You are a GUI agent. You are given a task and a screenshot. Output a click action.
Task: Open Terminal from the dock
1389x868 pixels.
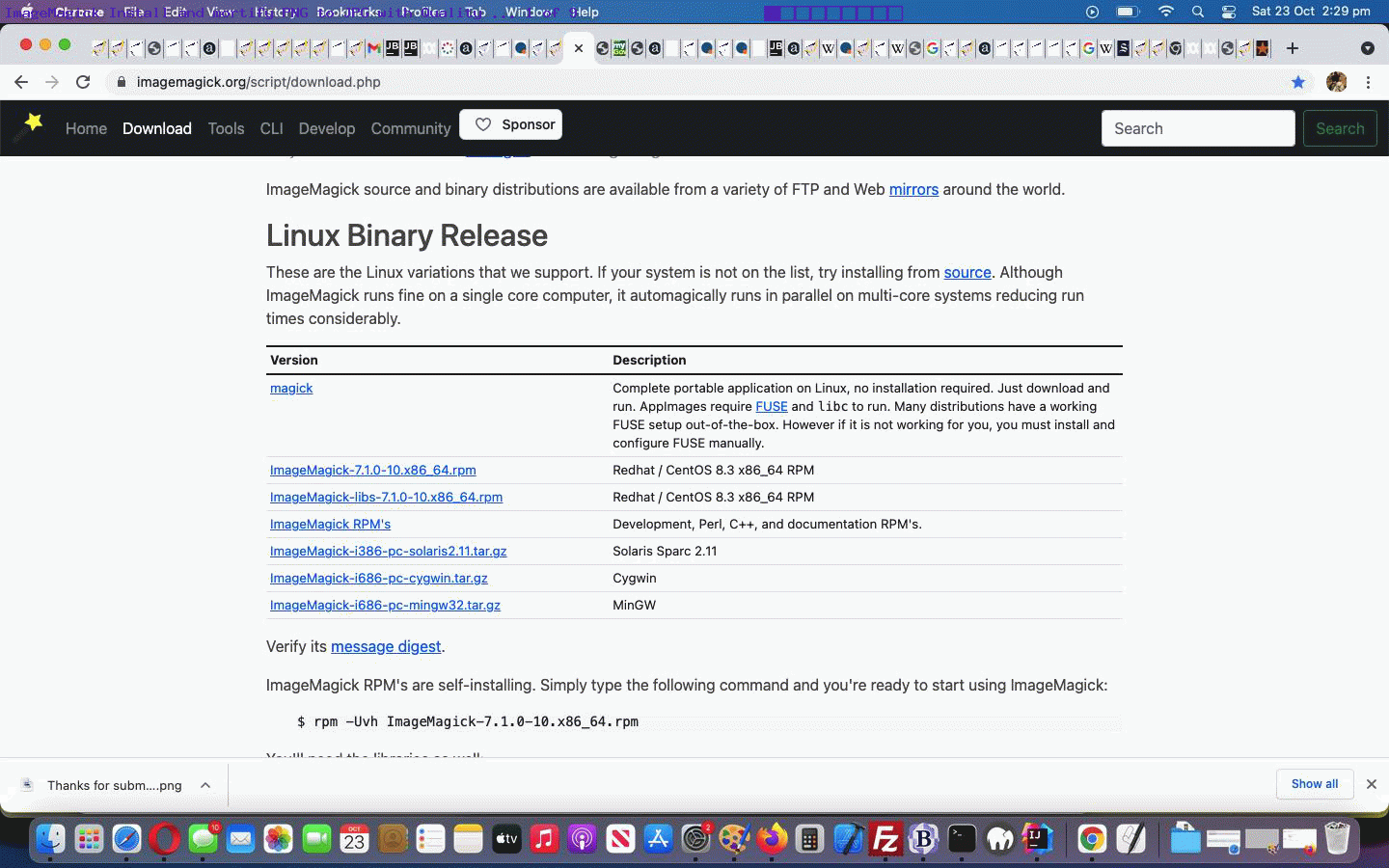(962, 839)
